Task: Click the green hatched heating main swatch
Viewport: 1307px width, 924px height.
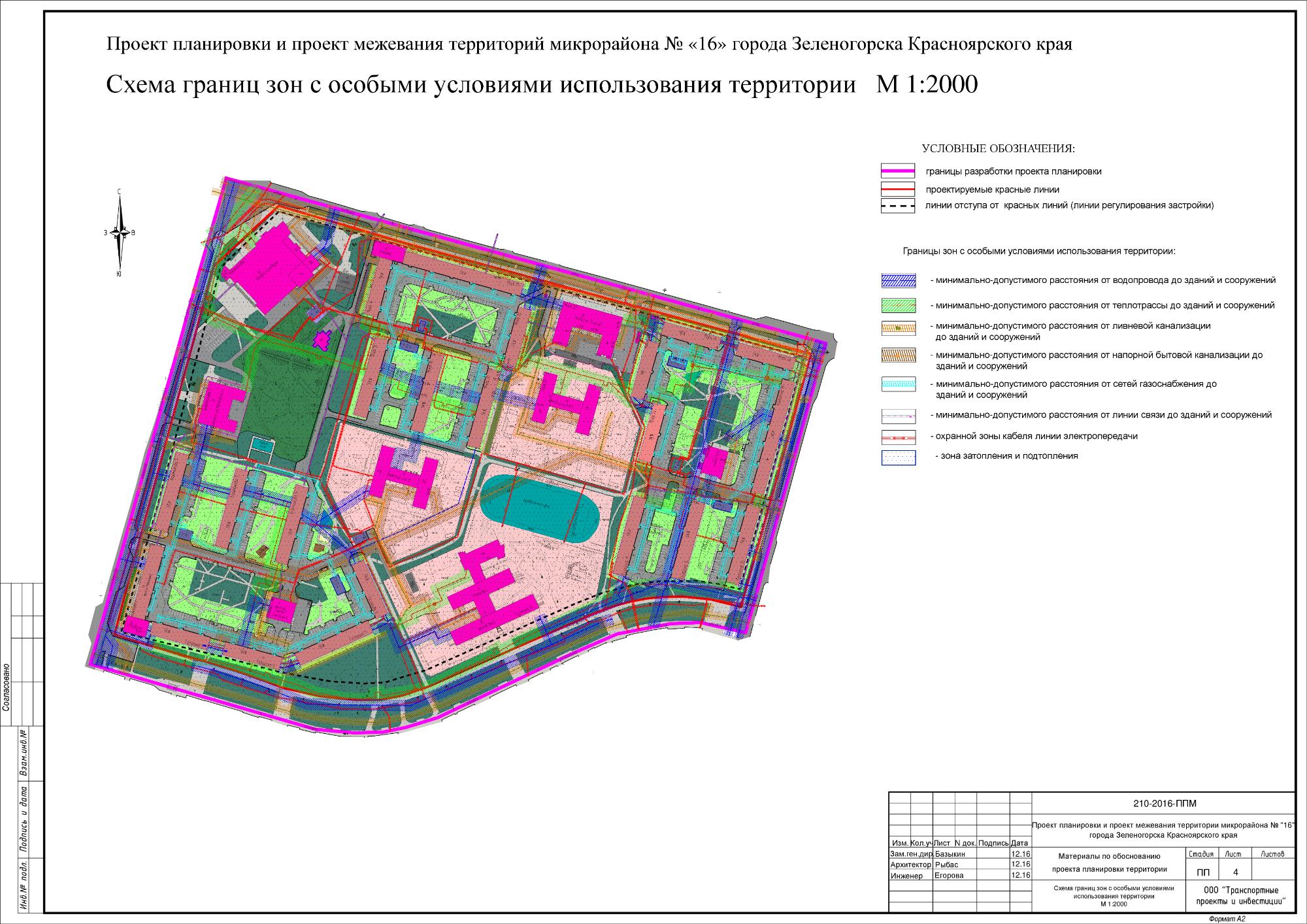Action: (x=899, y=305)
